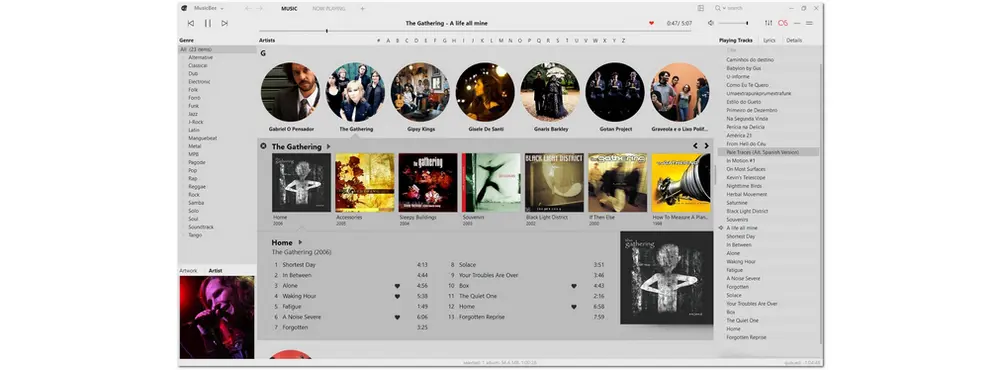
Task: Show previous albums with the left chevron
Action: click(695, 146)
